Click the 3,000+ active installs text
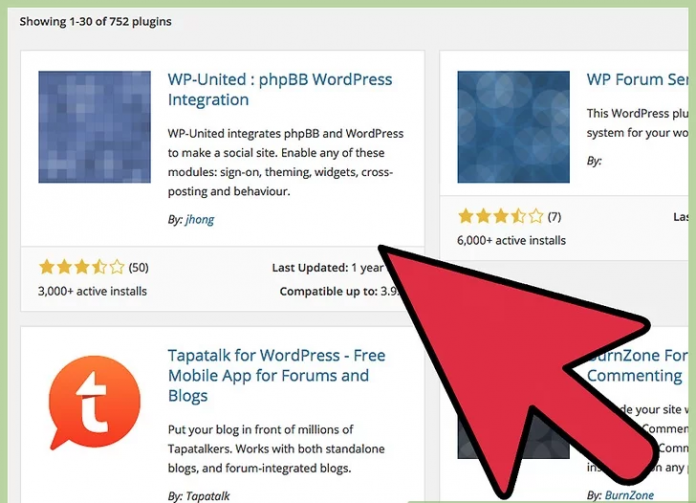Viewport: 696px width, 503px height. pos(92,291)
